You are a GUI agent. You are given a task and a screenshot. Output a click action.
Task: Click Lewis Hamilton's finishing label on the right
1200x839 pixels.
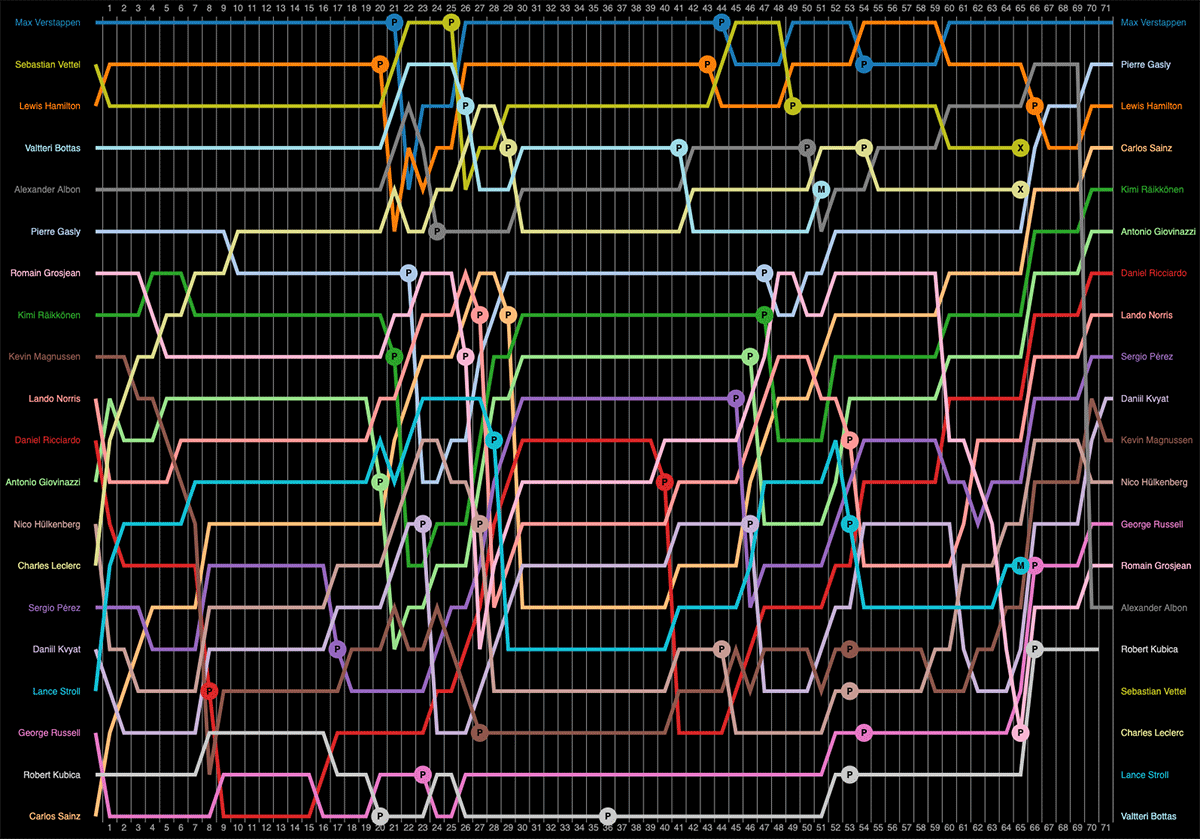[1148, 106]
